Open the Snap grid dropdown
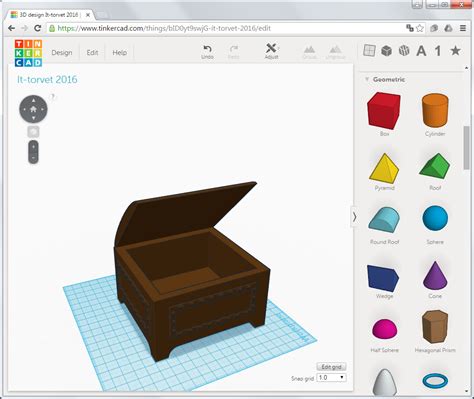The image size is (474, 399). pyautogui.click(x=331, y=378)
